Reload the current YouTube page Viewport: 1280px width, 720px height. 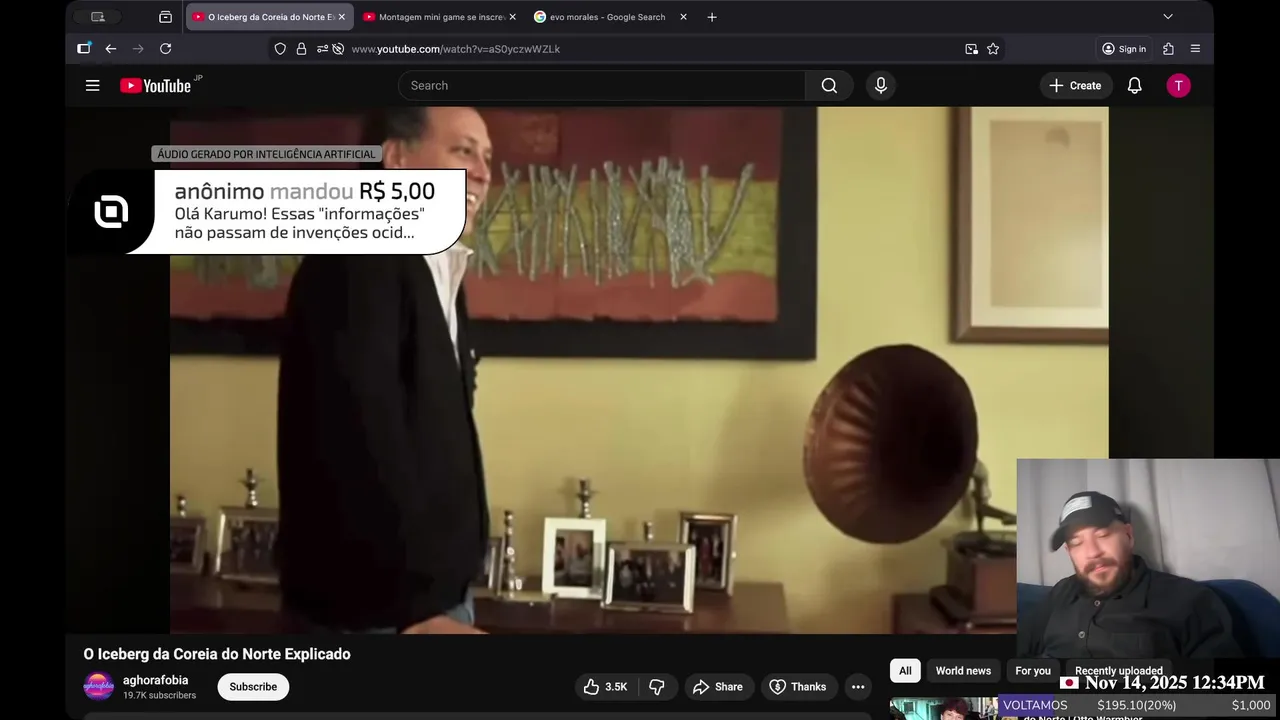166,49
